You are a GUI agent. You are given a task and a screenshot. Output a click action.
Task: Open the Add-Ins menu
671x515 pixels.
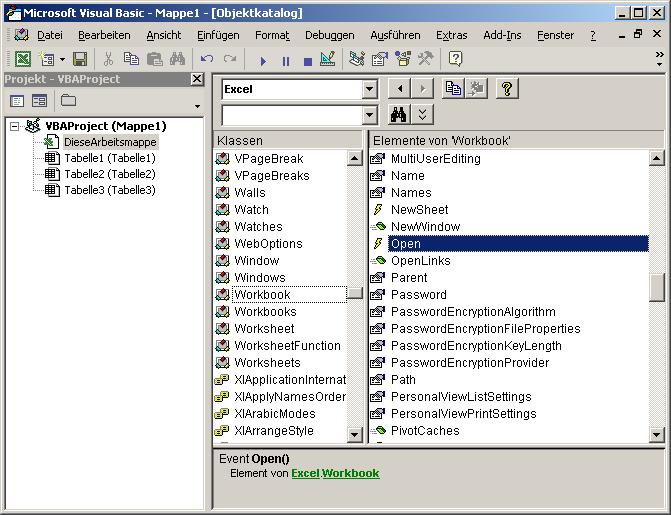coord(502,35)
